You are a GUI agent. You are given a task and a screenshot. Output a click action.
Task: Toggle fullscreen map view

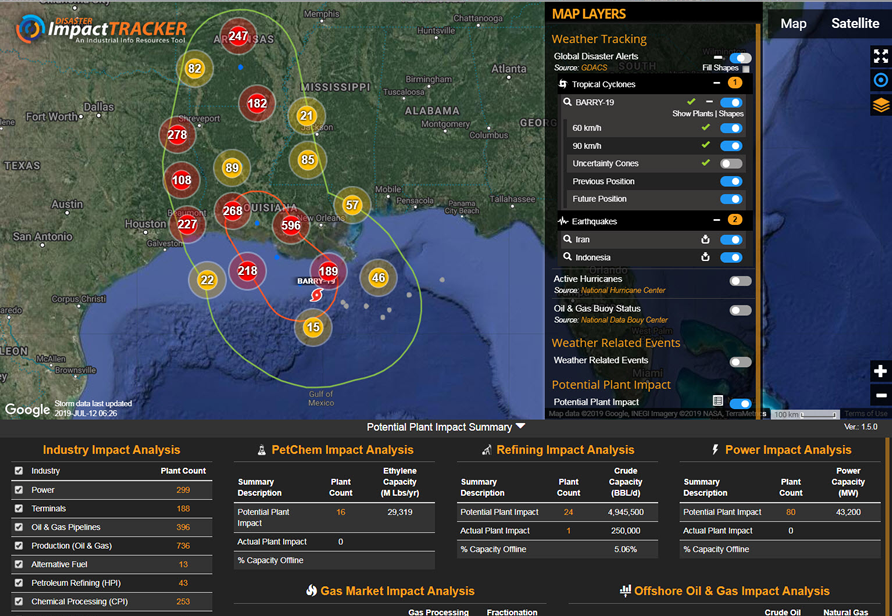881,56
